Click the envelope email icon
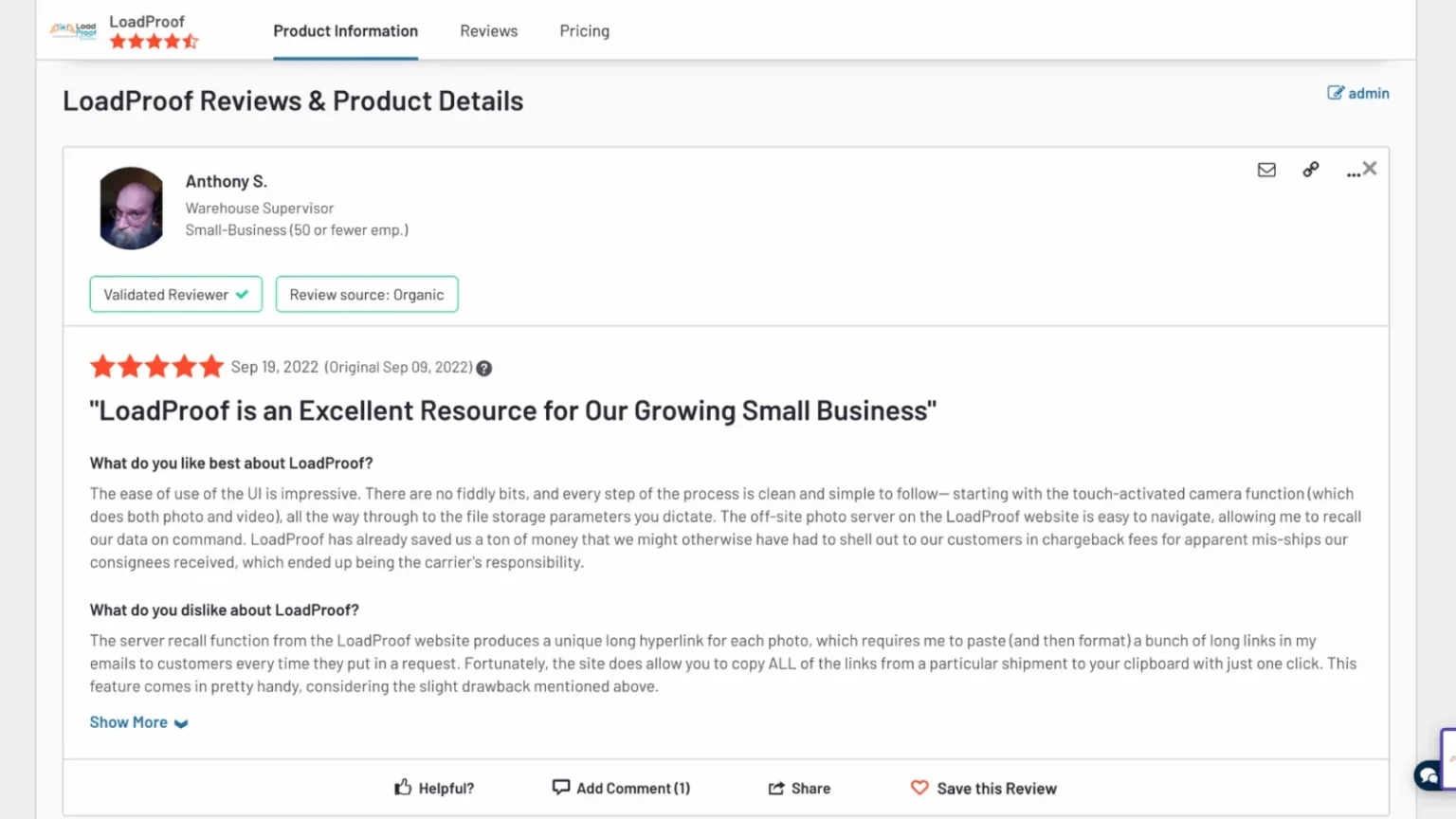 point(1266,170)
